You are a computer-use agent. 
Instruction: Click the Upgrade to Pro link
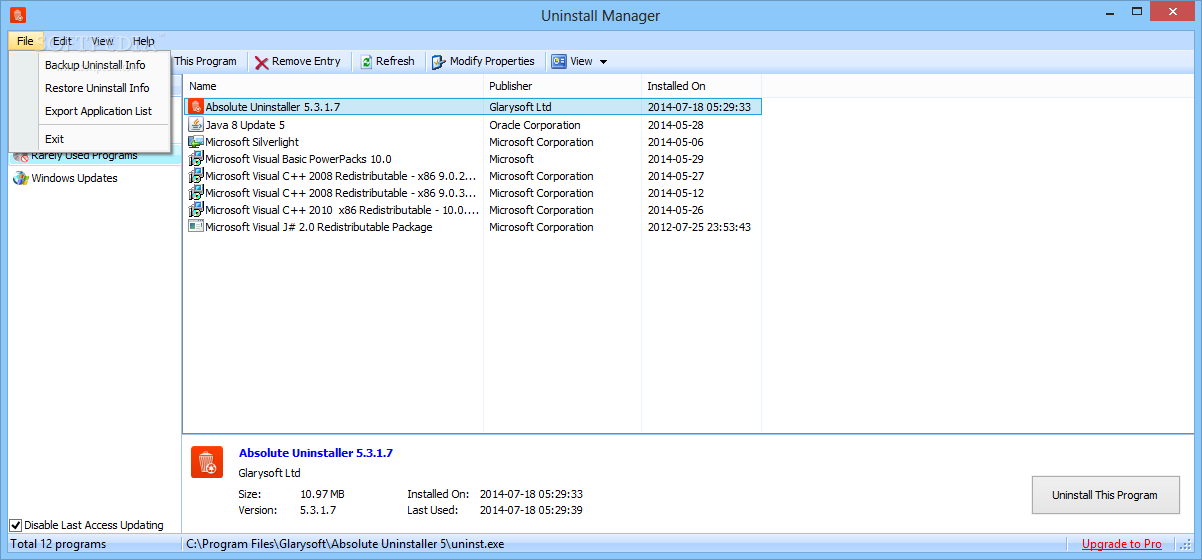pyautogui.click(x=1122, y=544)
